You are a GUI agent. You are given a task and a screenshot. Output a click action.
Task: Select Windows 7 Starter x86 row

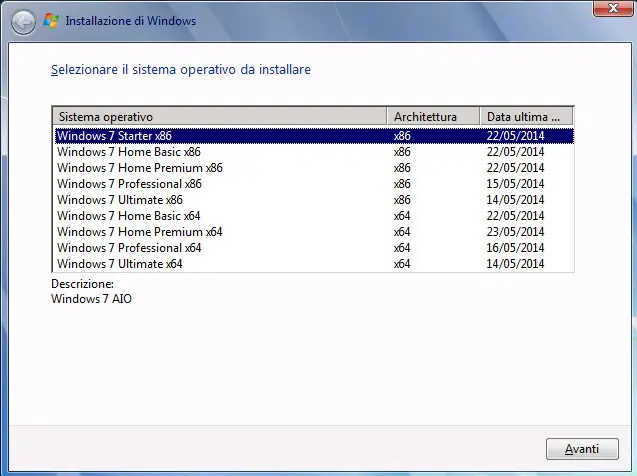314,136
